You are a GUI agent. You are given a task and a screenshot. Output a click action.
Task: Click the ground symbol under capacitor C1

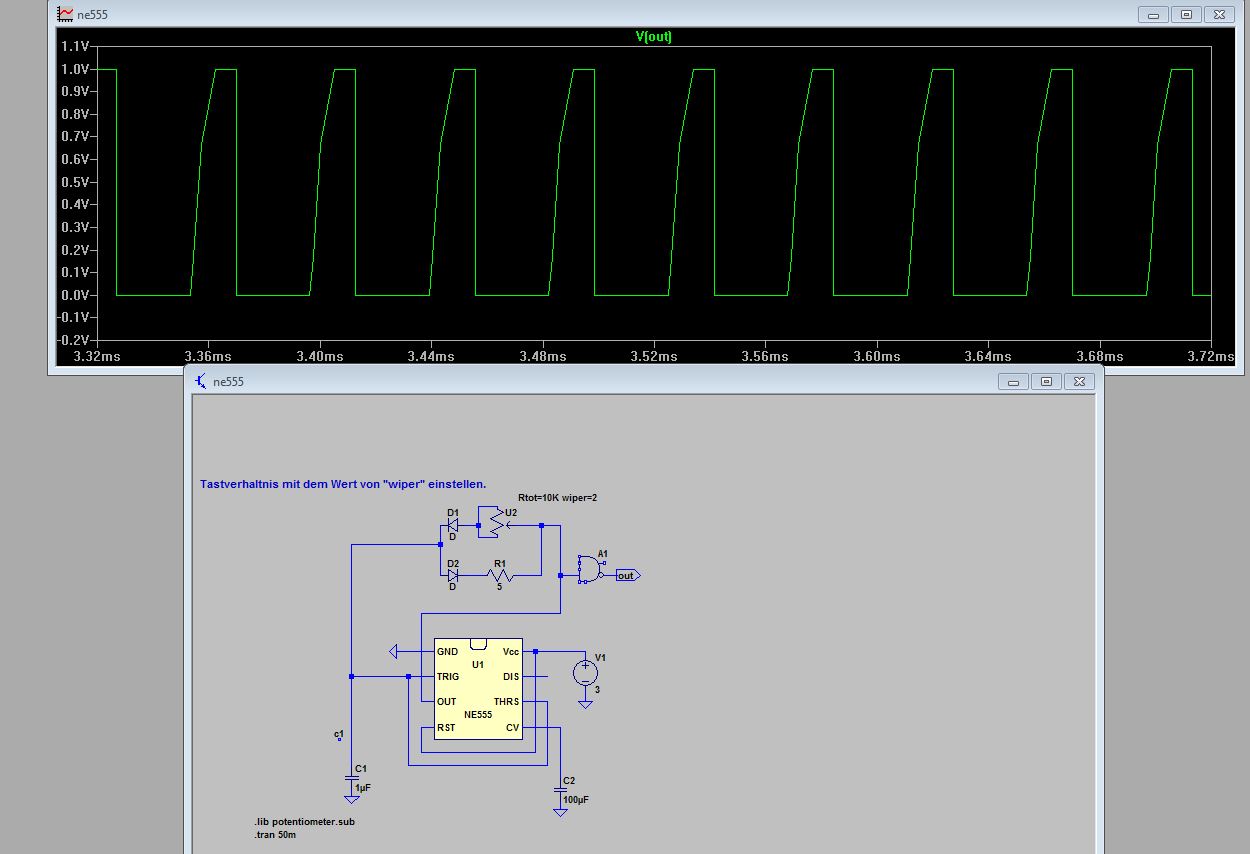[351, 799]
